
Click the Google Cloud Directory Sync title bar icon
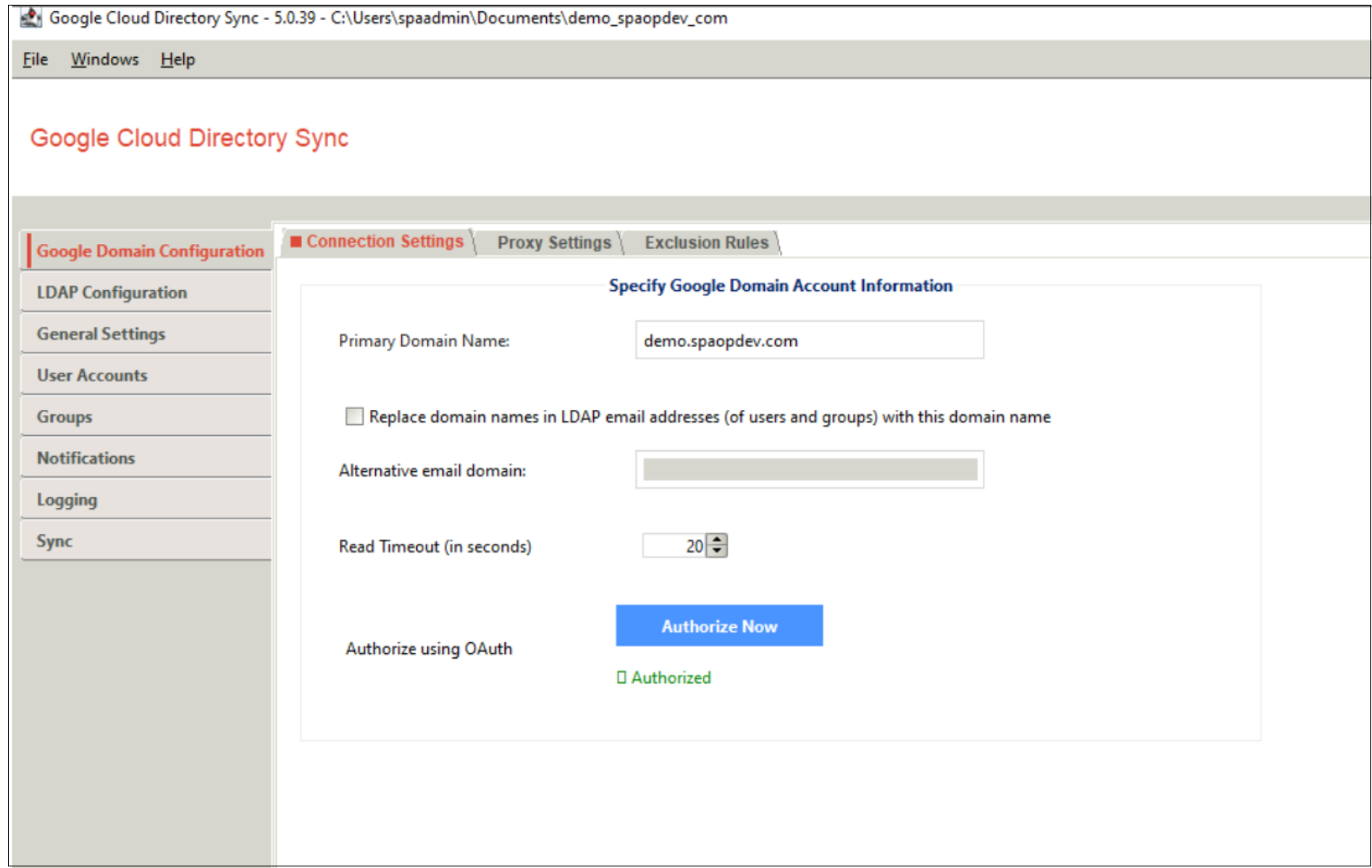coord(31,17)
